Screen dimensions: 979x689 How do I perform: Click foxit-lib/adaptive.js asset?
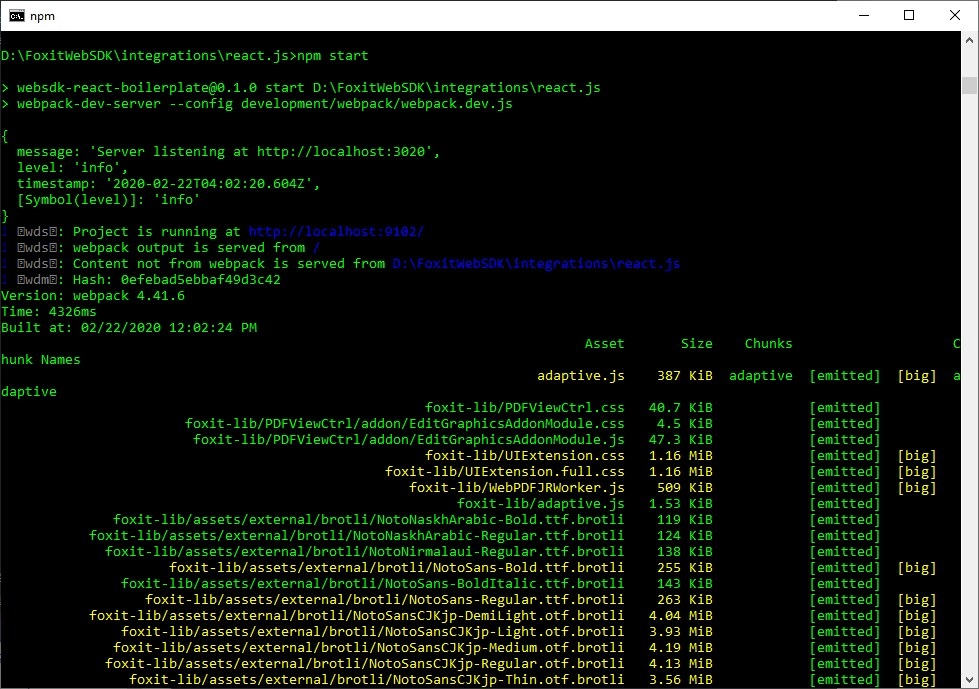coord(541,504)
